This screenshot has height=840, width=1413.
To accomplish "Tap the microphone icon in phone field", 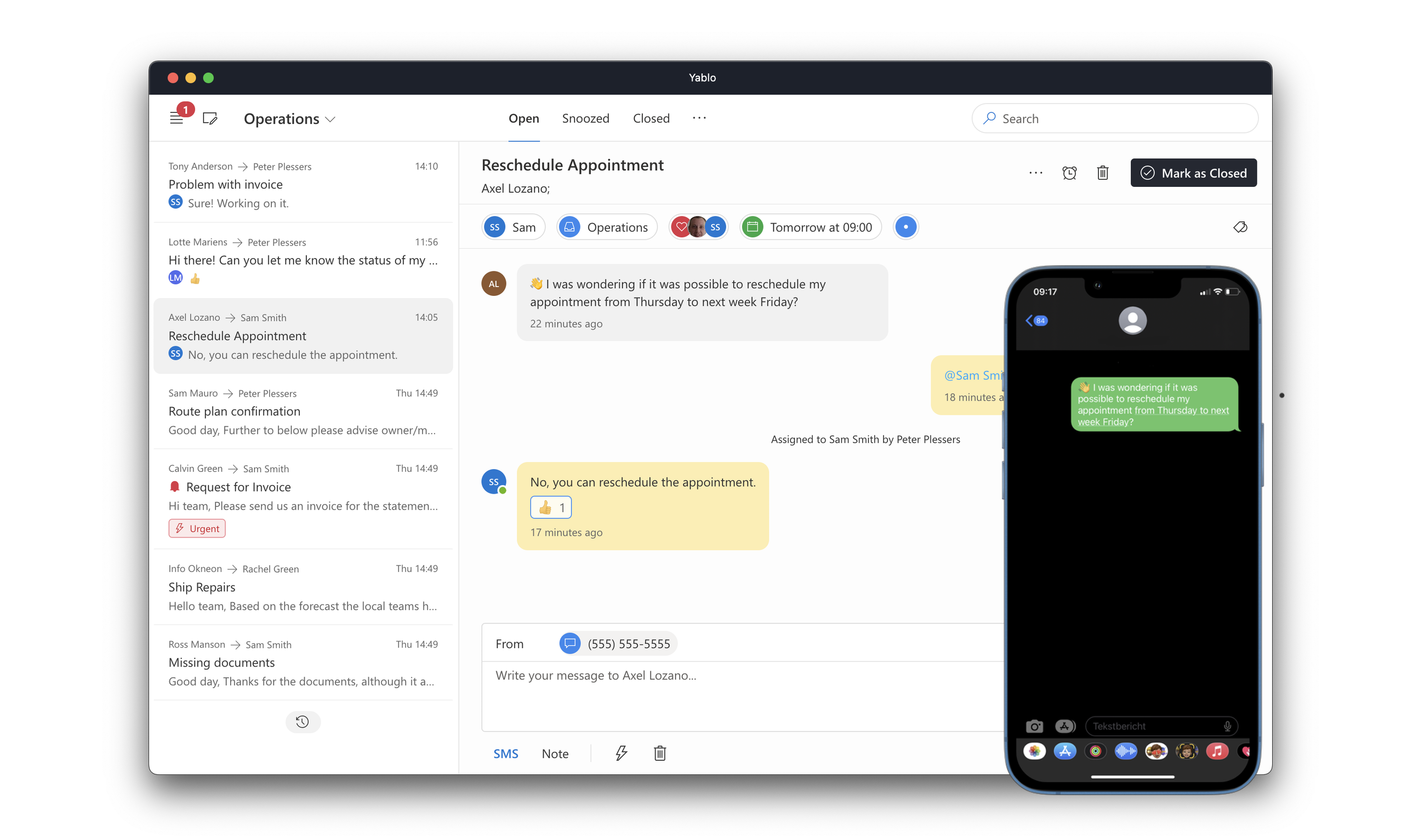I will [1227, 726].
